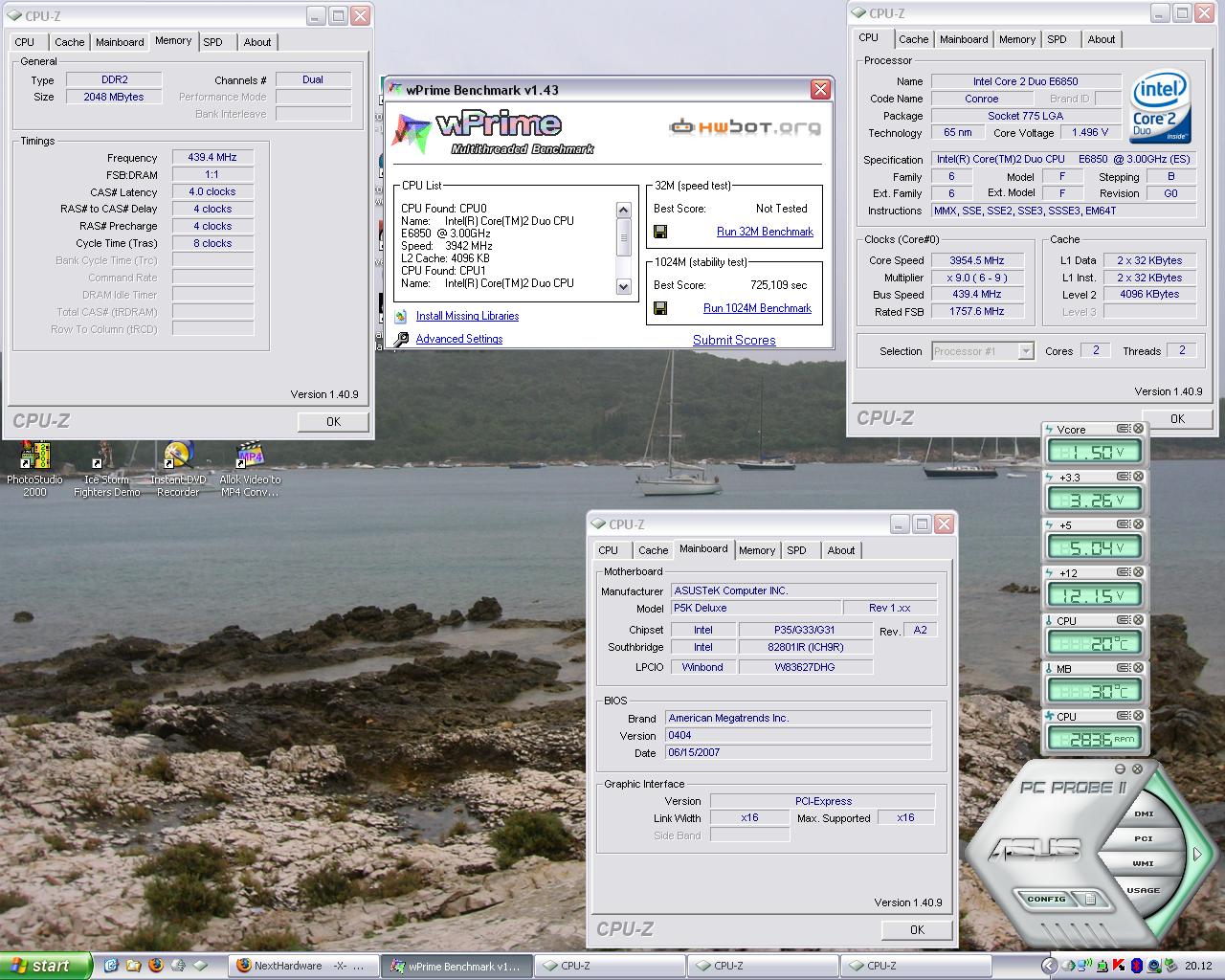Image resolution: width=1225 pixels, height=980 pixels.
Task: Click the Windows start button
Action: point(46,966)
